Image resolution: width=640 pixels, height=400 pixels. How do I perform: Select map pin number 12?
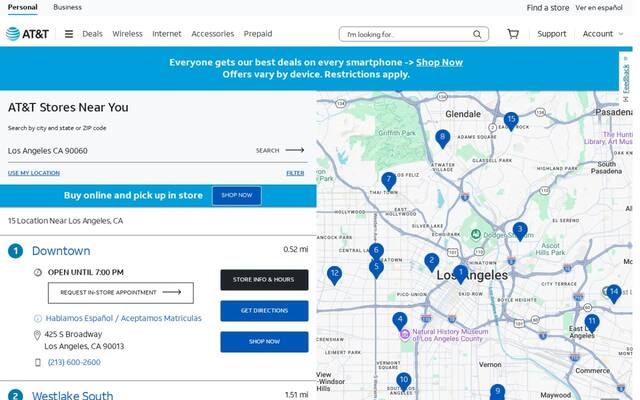[x=334, y=275]
